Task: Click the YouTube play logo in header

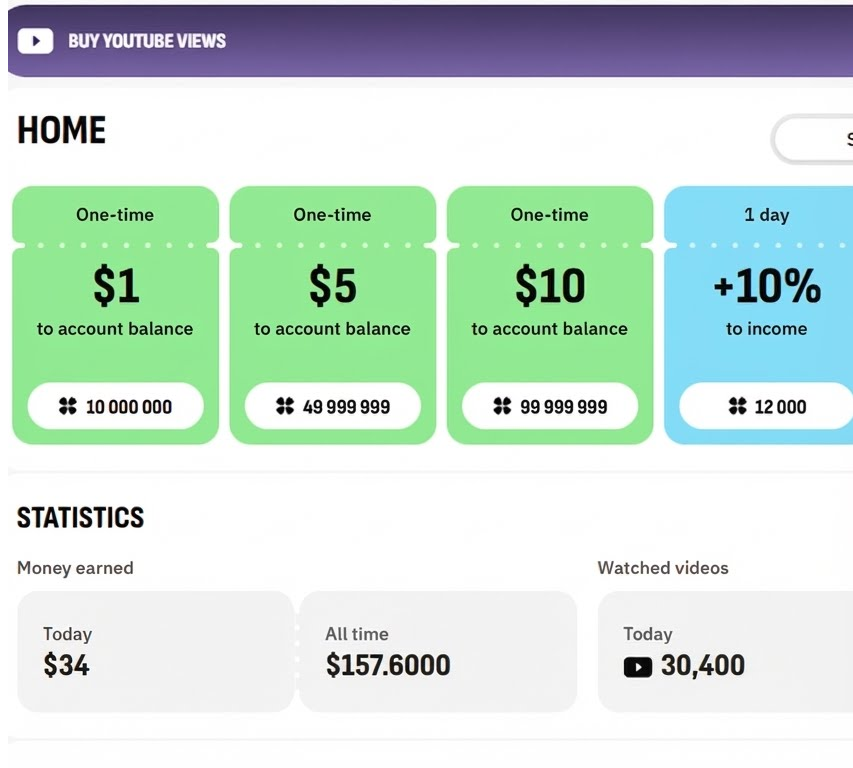Action: (35, 41)
